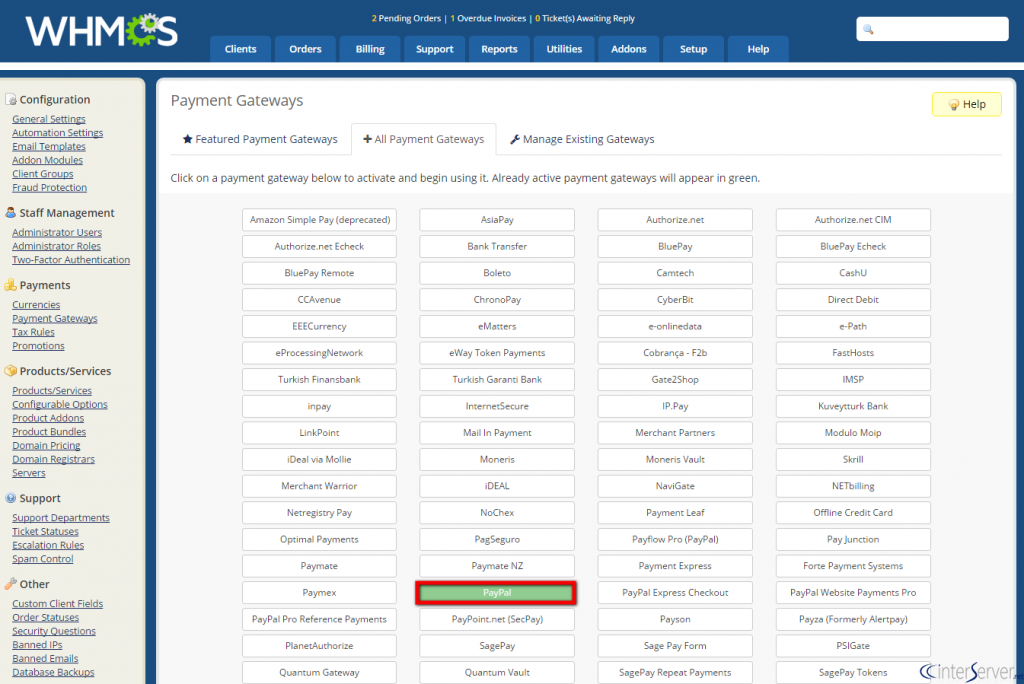
Task: Open Support Departments link
Action: point(61,517)
